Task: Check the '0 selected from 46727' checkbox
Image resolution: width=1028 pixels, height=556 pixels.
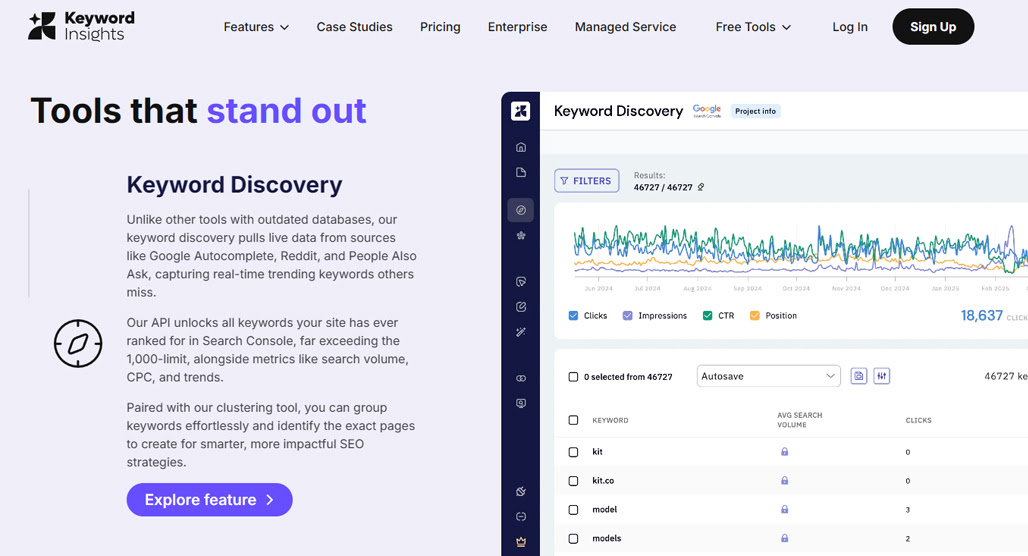Action: pos(573,377)
